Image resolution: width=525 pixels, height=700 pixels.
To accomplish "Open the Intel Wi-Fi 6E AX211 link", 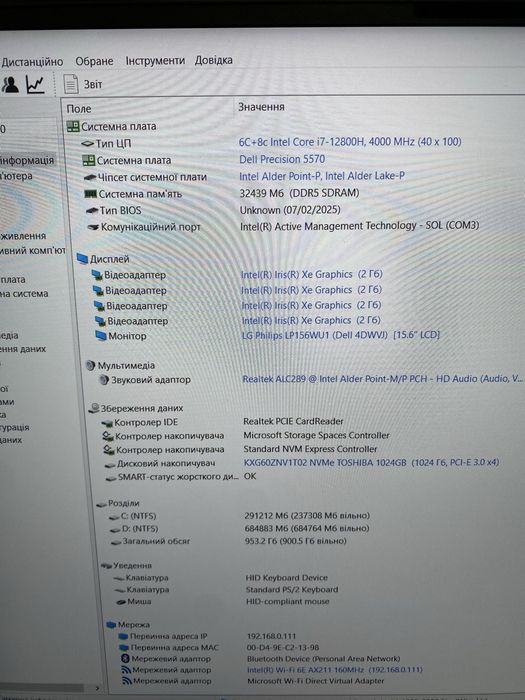I will pos(335,670).
